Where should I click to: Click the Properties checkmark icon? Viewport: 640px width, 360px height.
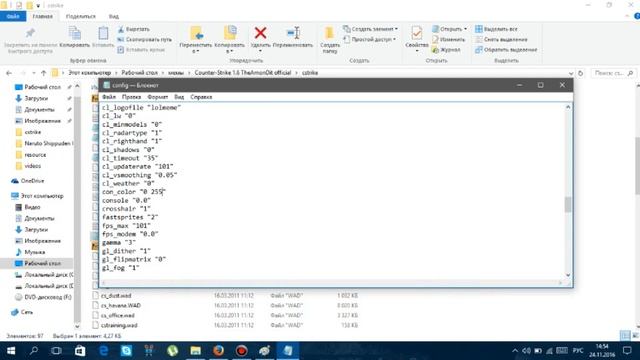click(417, 33)
